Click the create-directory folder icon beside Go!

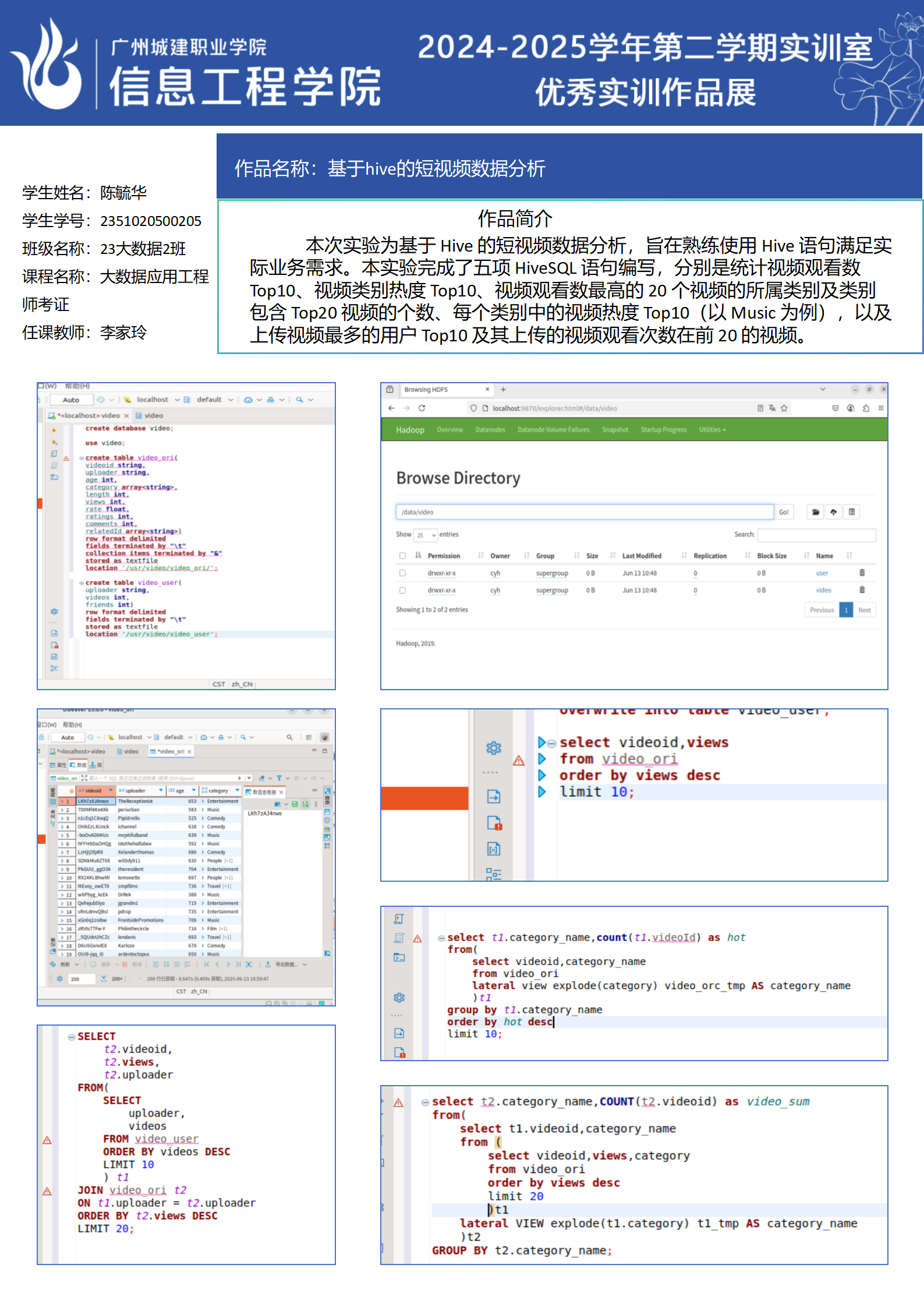pos(815,512)
